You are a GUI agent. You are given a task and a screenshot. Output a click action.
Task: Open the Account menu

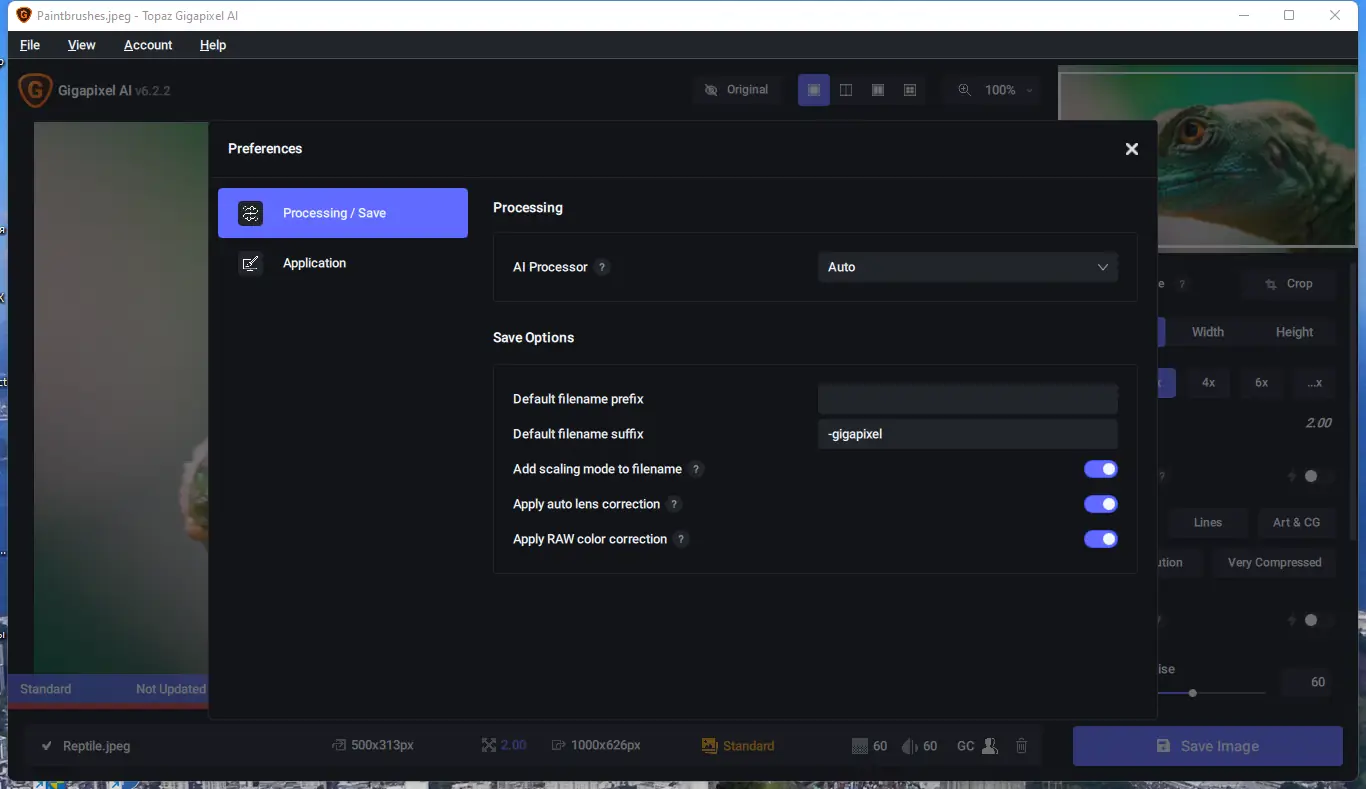pos(148,45)
